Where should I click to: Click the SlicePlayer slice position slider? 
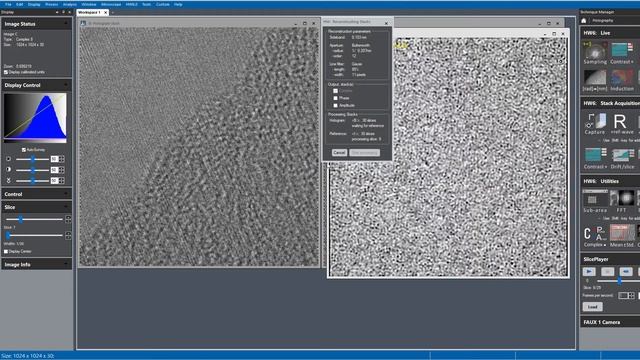coord(618,281)
